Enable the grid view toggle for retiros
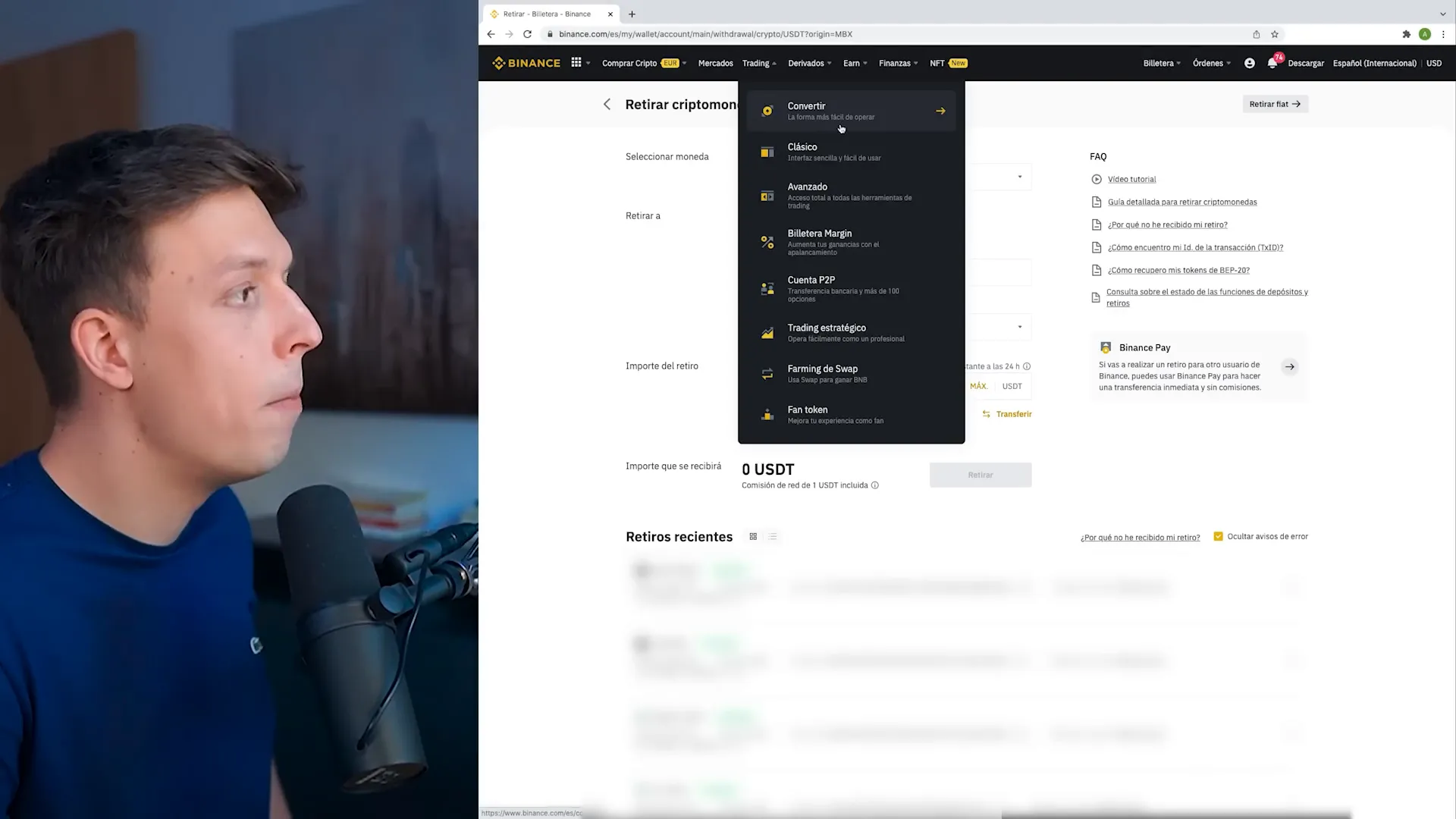Screen dimensions: 1456x819 pos(752,536)
